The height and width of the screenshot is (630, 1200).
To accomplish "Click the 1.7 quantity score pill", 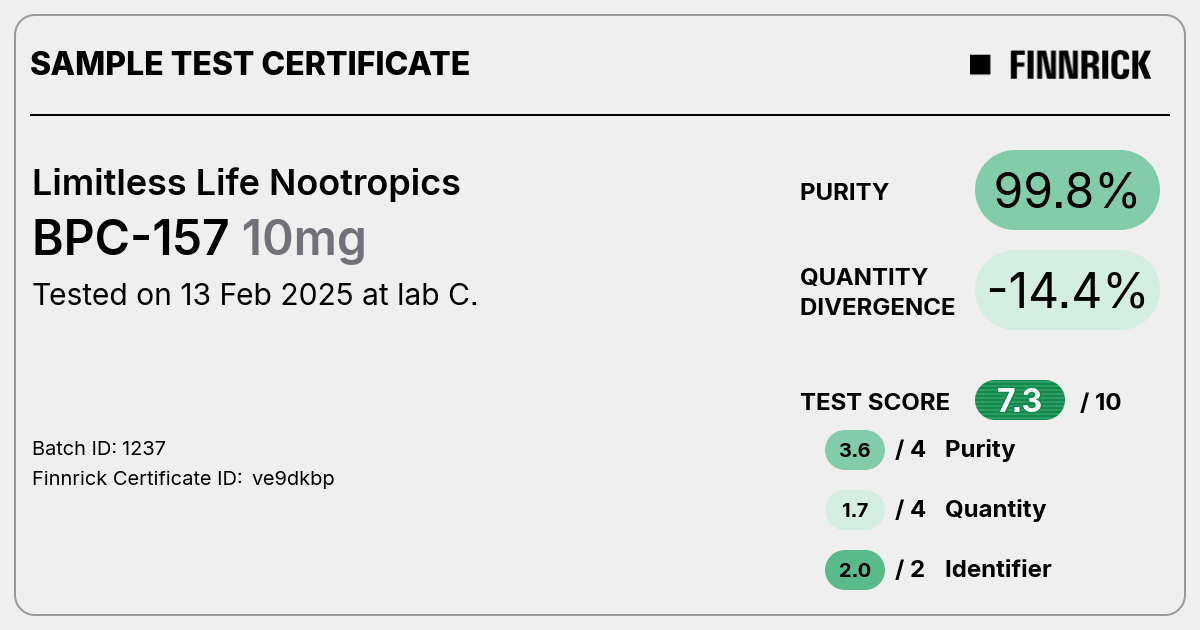I will [855, 510].
